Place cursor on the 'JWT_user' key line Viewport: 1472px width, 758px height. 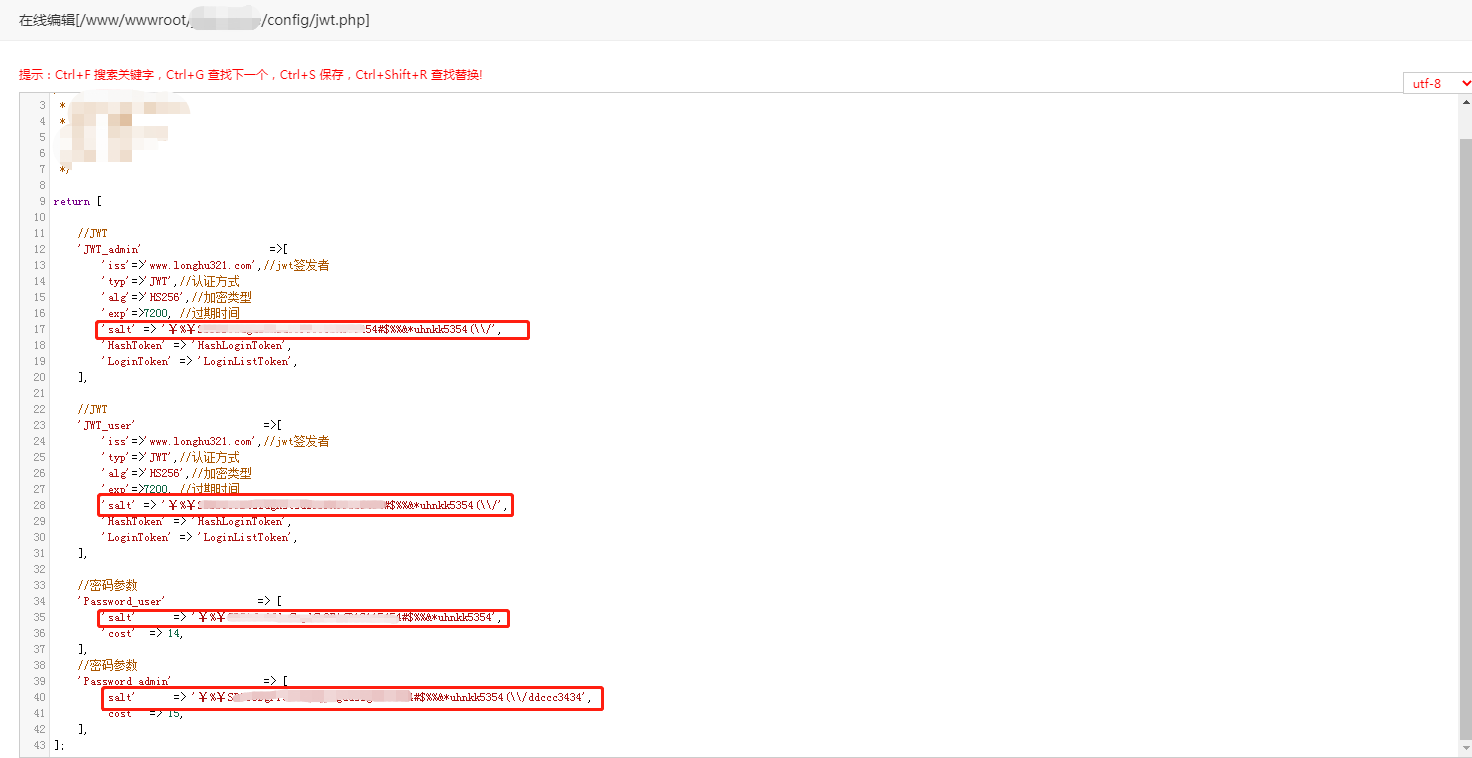[x=107, y=425]
